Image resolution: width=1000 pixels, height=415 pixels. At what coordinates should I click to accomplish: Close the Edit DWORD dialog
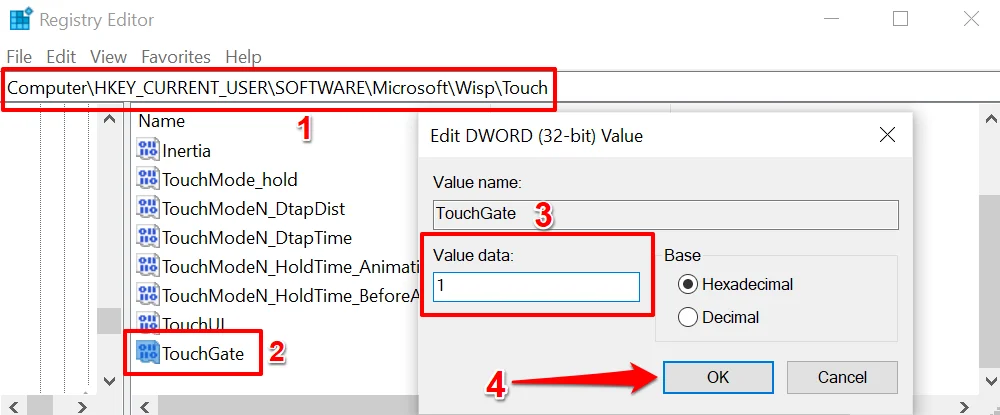(x=886, y=135)
